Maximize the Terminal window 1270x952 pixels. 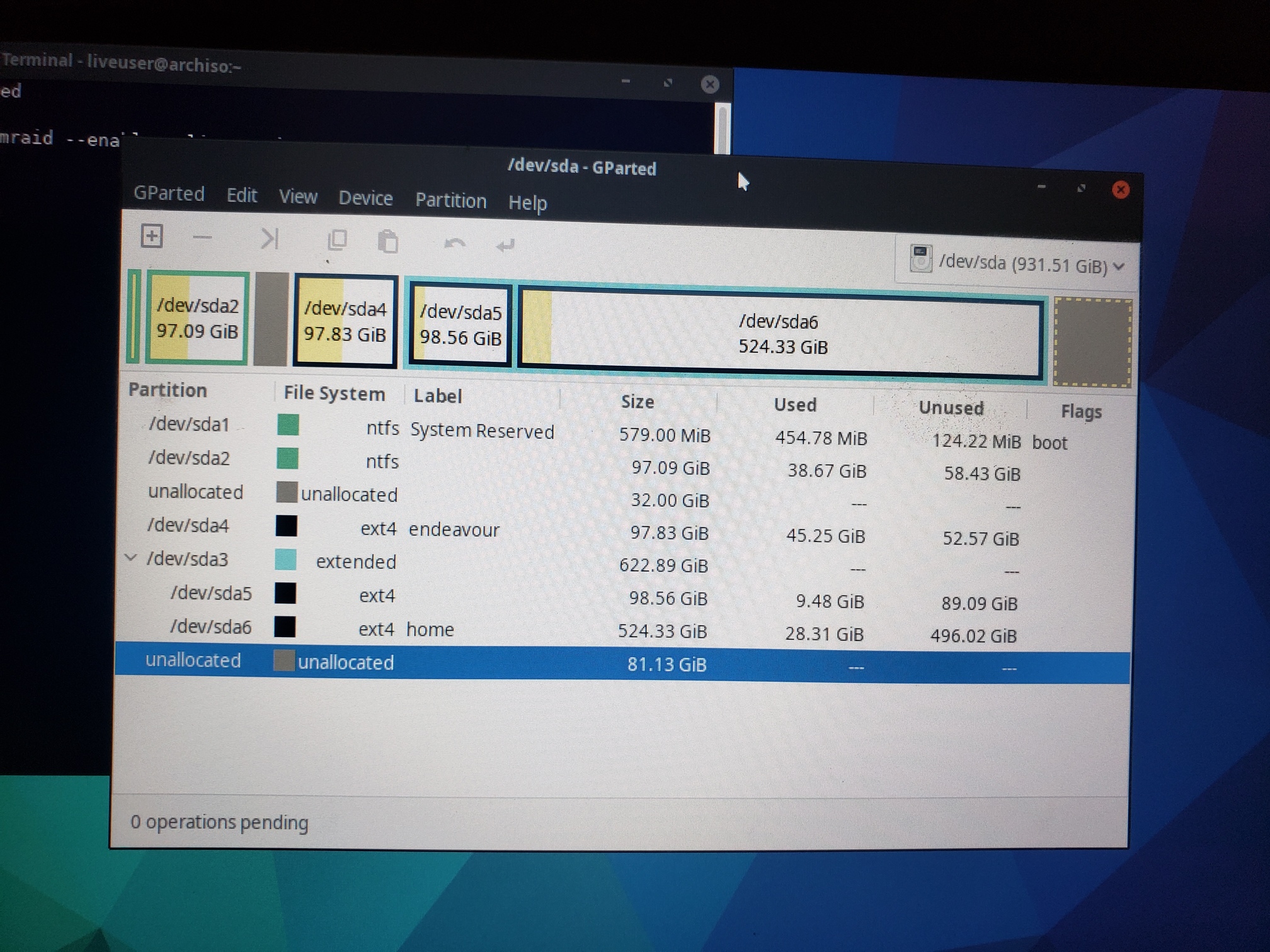point(668,82)
